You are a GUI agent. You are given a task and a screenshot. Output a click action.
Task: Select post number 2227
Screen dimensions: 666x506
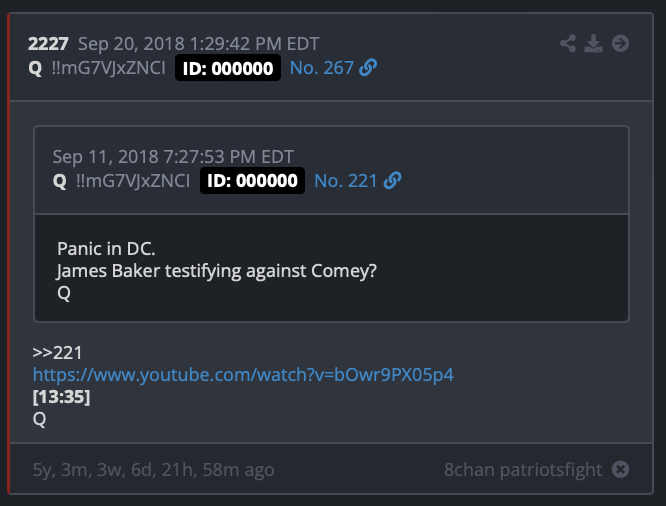48,44
